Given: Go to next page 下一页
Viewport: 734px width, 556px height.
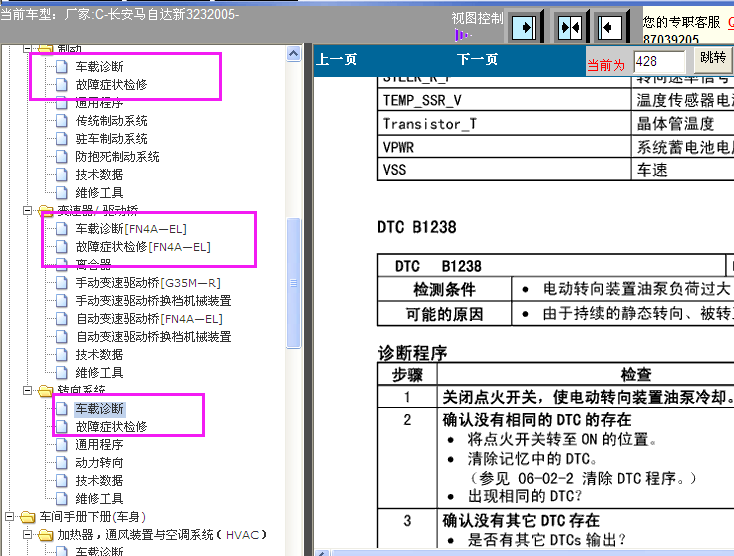Looking at the screenshot, I should [477, 59].
